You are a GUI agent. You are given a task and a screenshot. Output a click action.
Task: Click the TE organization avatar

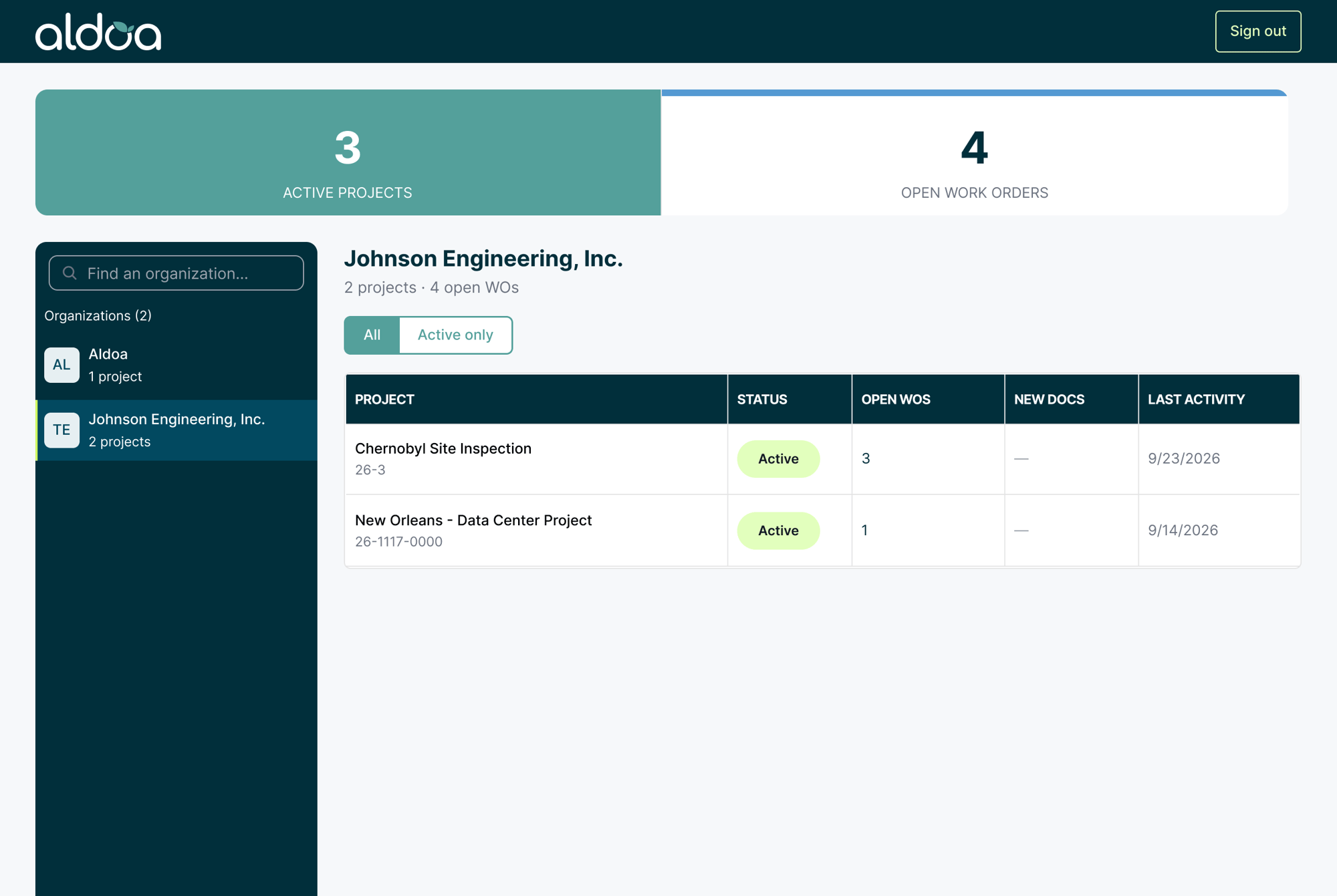point(62,430)
